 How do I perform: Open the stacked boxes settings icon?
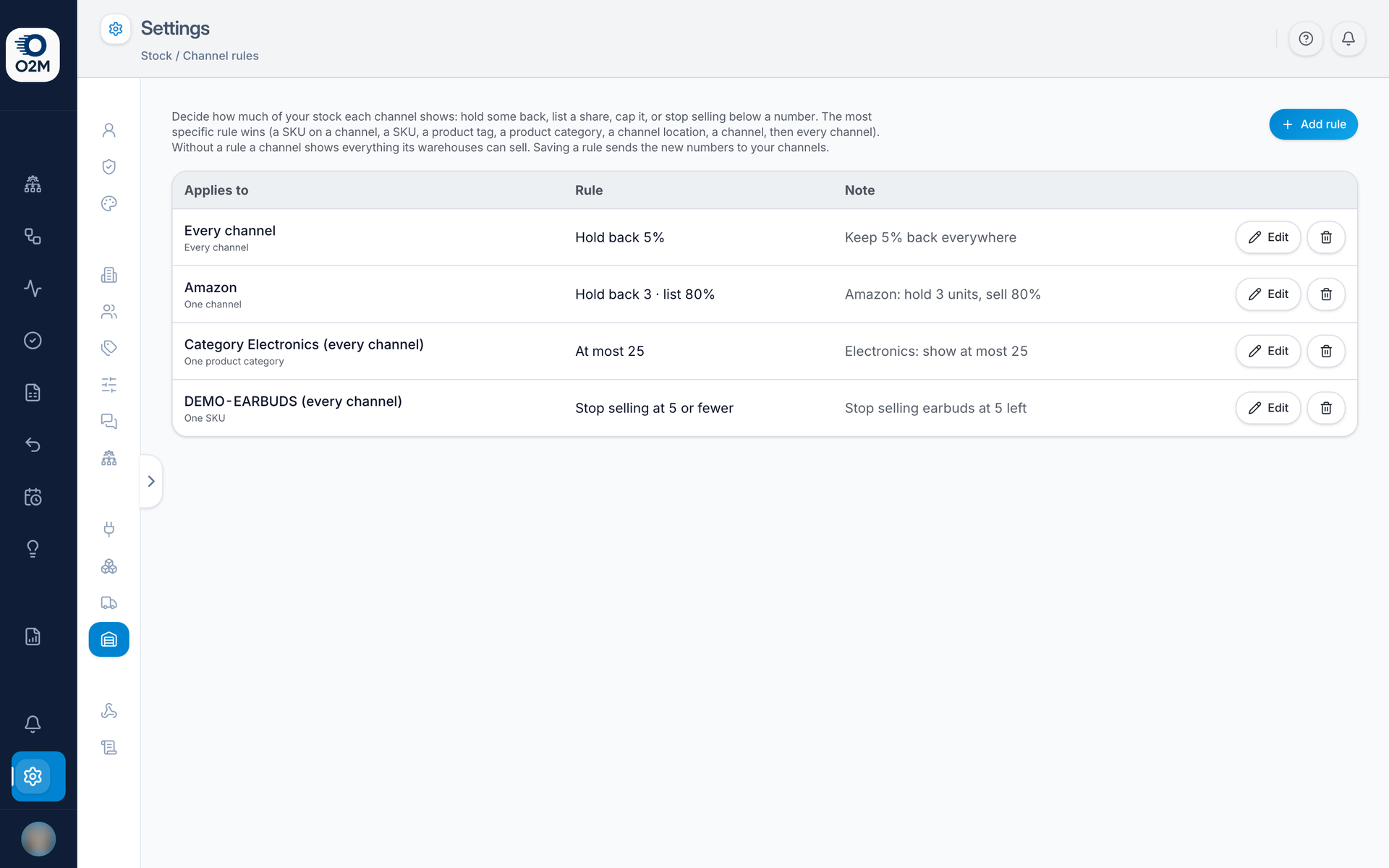pyautogui.click(x=109, y=566)
